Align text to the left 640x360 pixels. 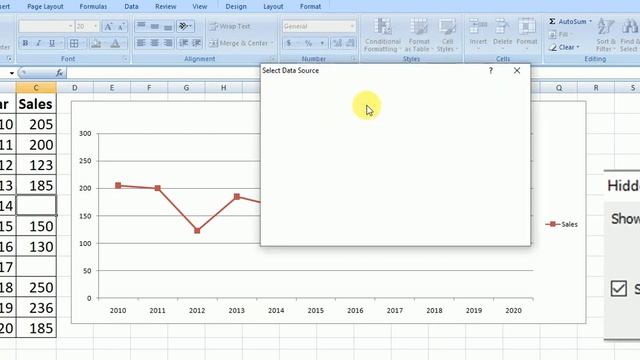pos(141,43)
